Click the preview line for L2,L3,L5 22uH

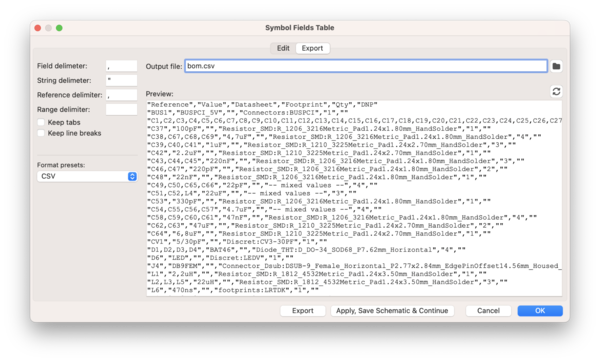tap(328, 282)
